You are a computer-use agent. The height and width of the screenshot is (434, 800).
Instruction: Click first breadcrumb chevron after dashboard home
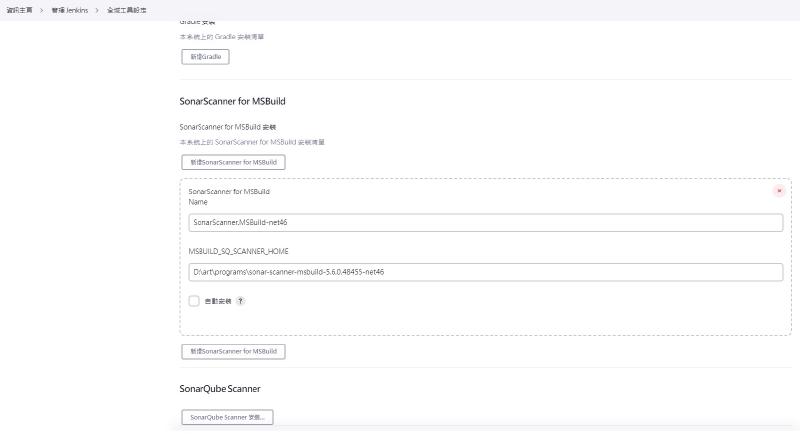point(42,9)
